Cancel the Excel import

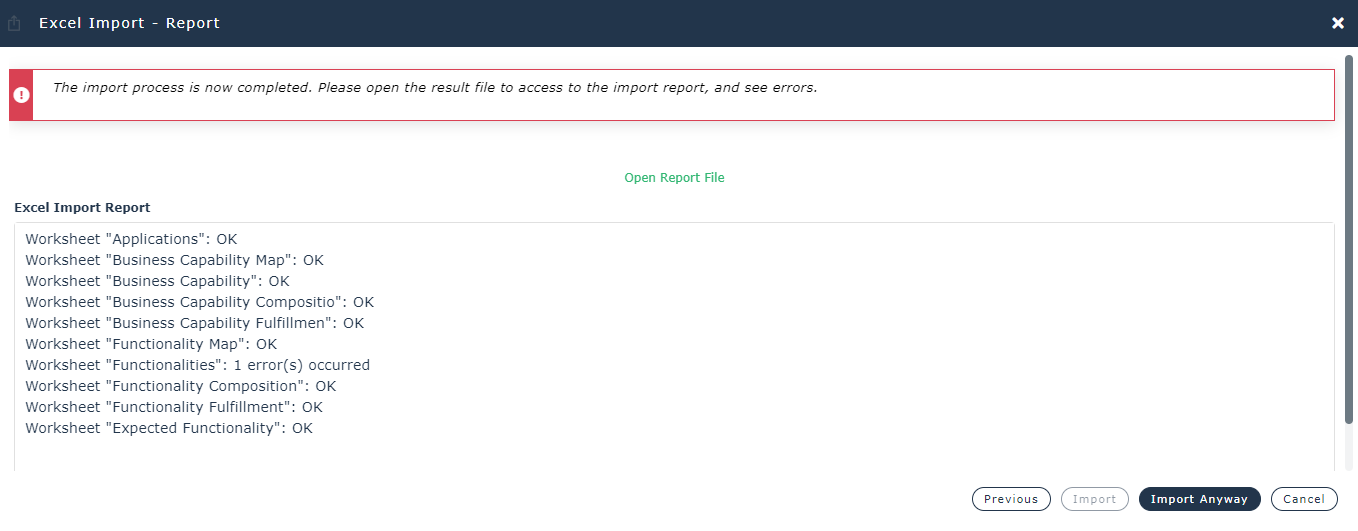pos(1303,499)
